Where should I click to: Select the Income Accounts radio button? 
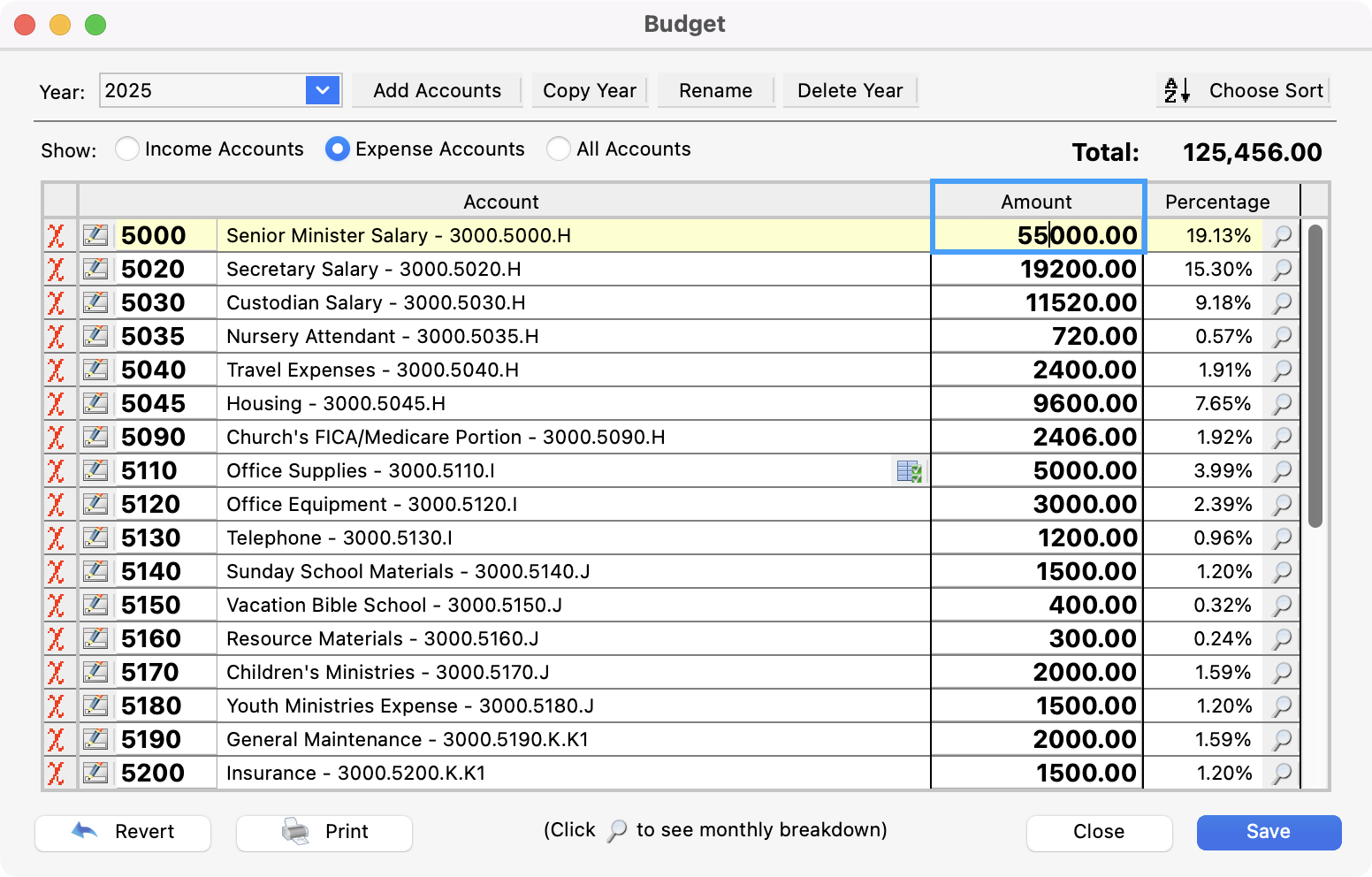coord(127,149)
